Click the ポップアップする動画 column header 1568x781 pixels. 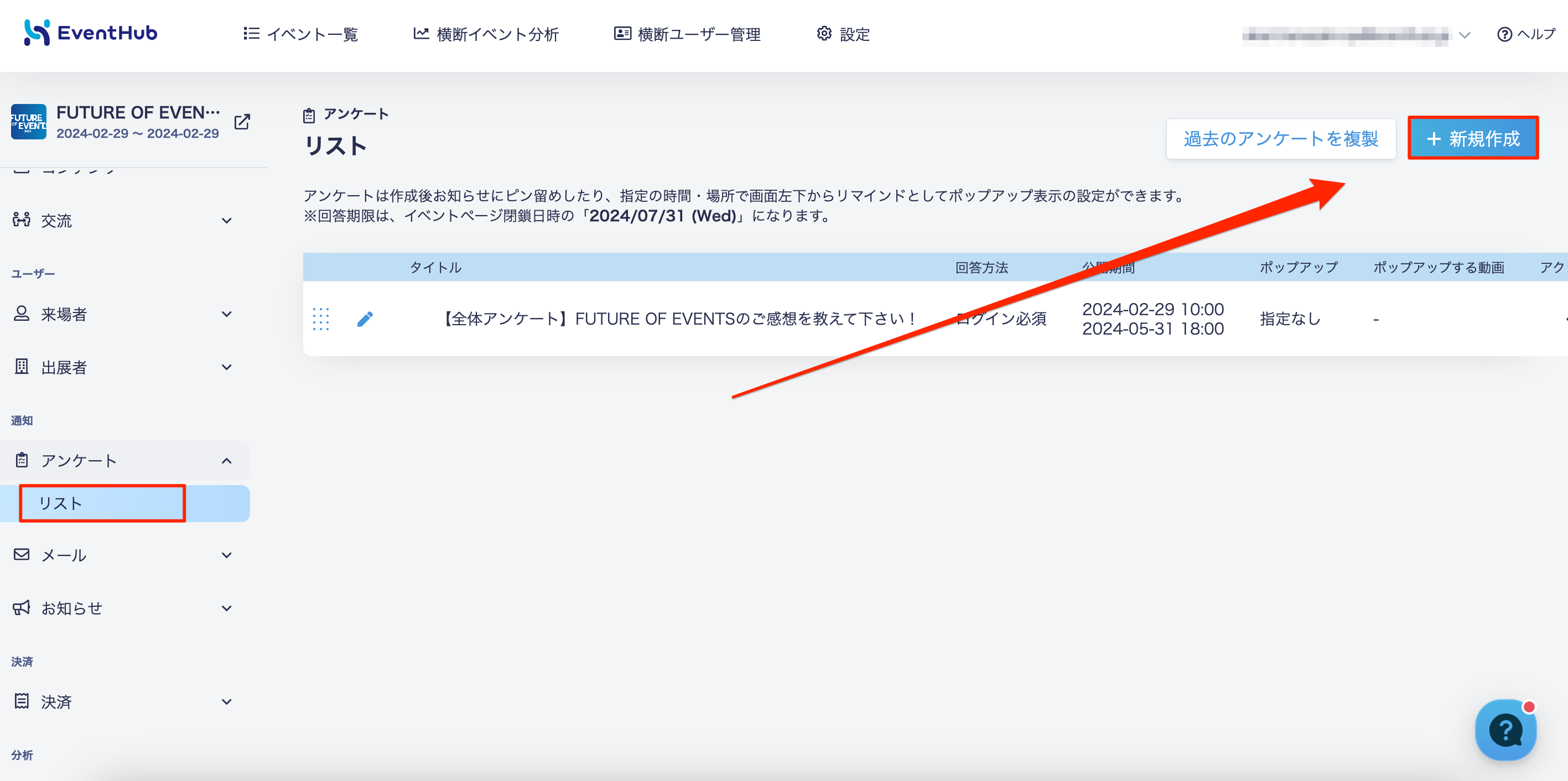click(x=1439, y=267)
